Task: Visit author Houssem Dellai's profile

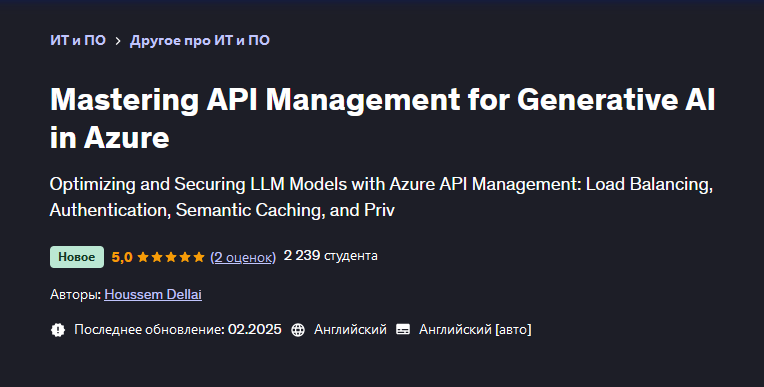Action: coord(153,294)
